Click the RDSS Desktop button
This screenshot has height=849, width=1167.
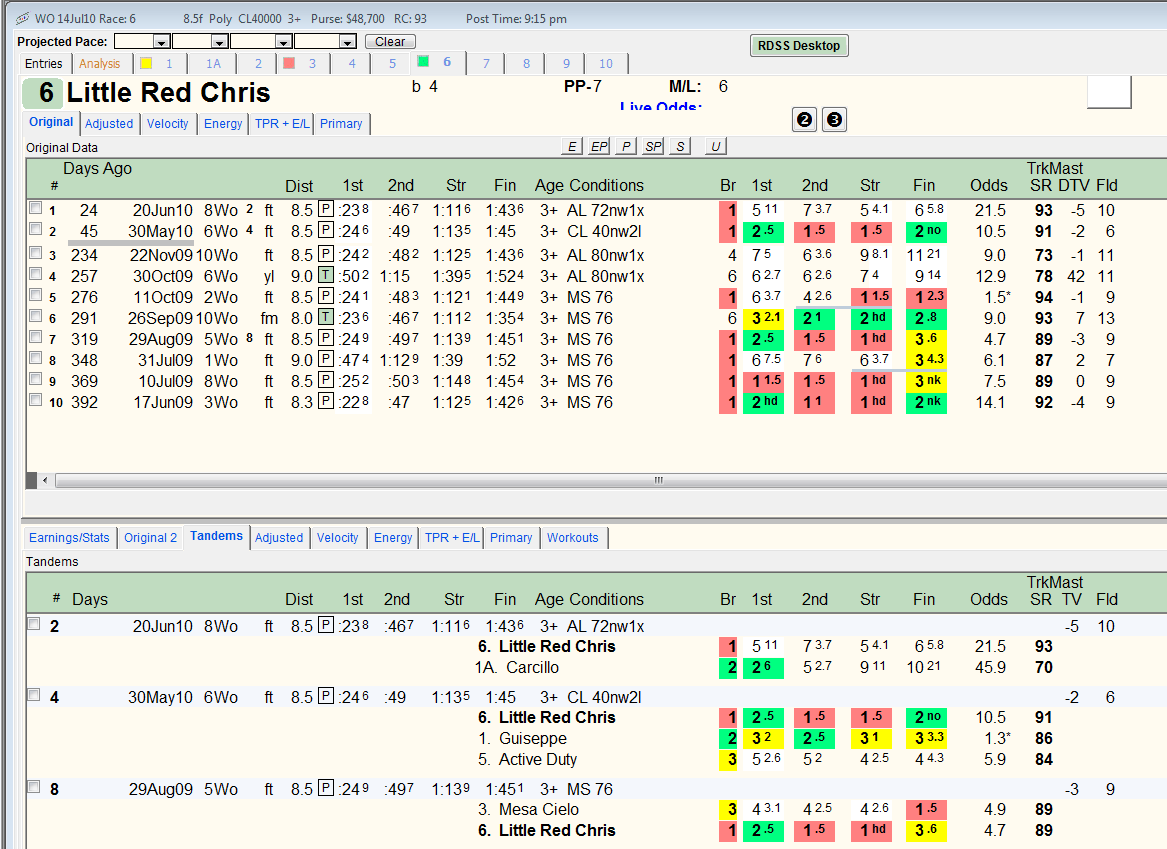(x=799, y=45)
